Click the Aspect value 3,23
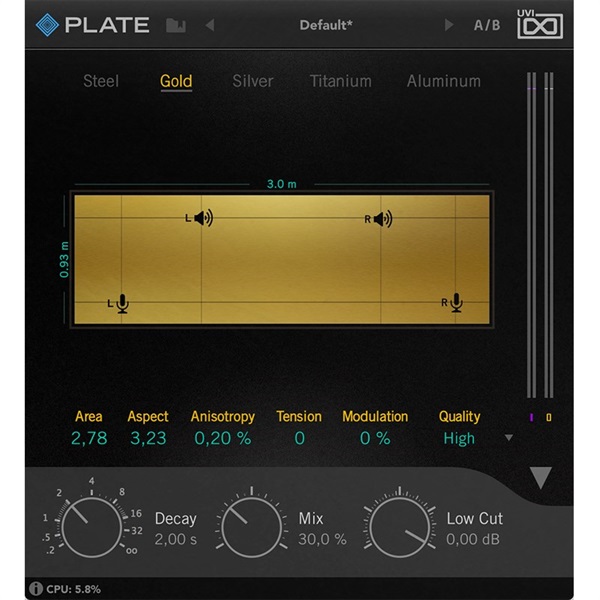This screenshot has height=600, width=600. 148,438
